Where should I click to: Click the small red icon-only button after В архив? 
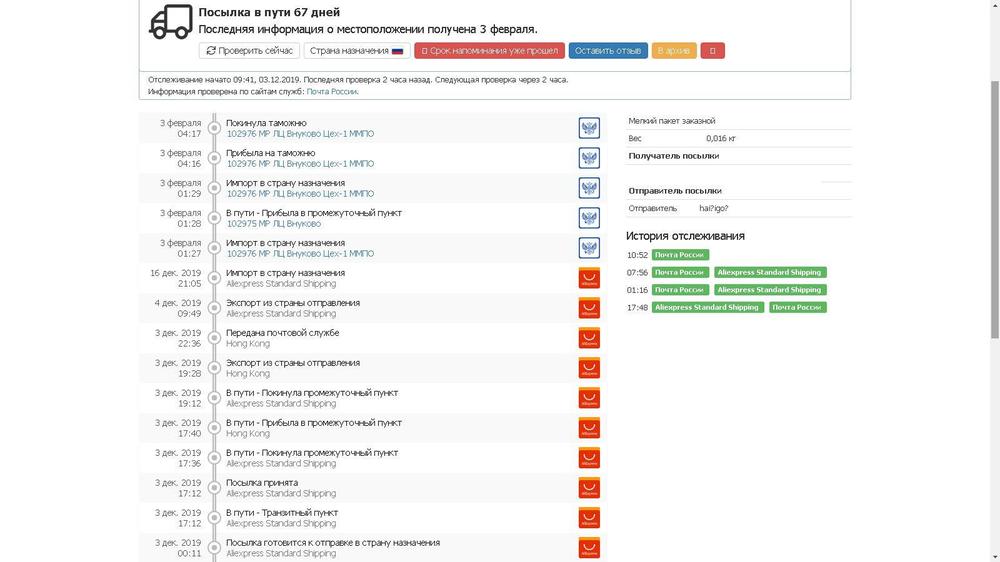pos(712,51)
